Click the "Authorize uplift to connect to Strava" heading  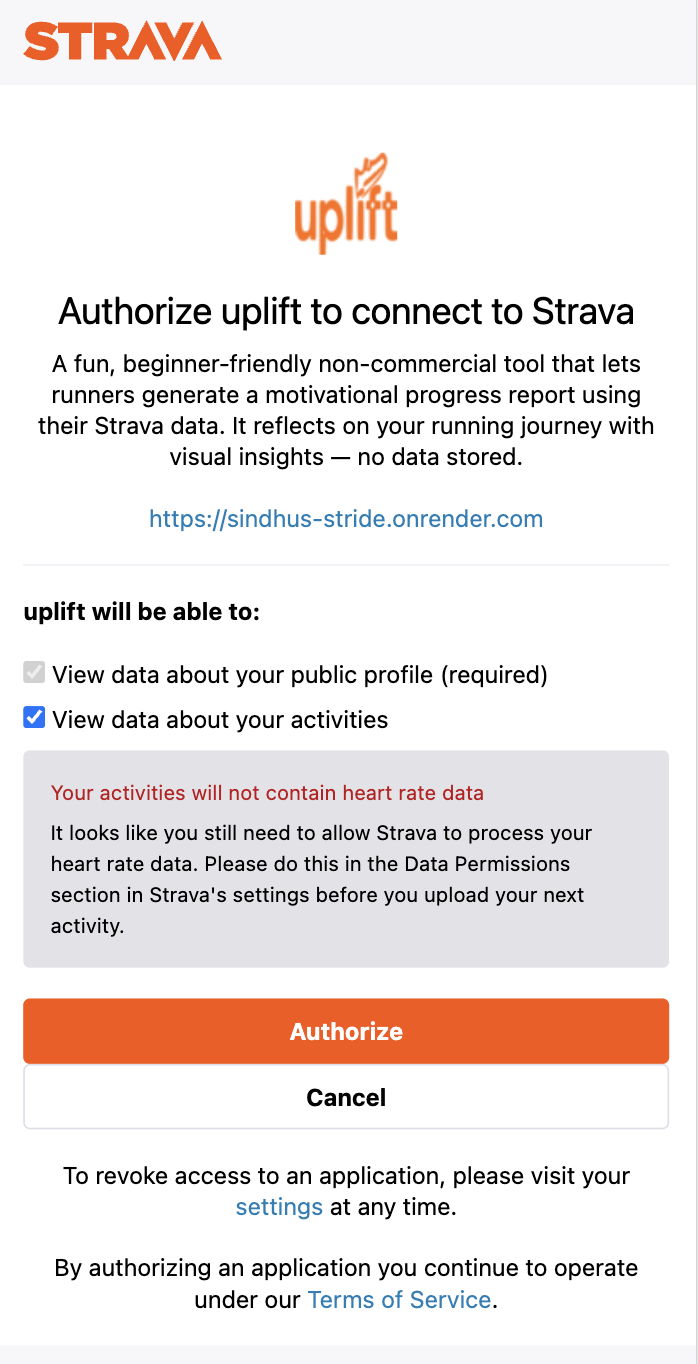[x=346, y=312]
